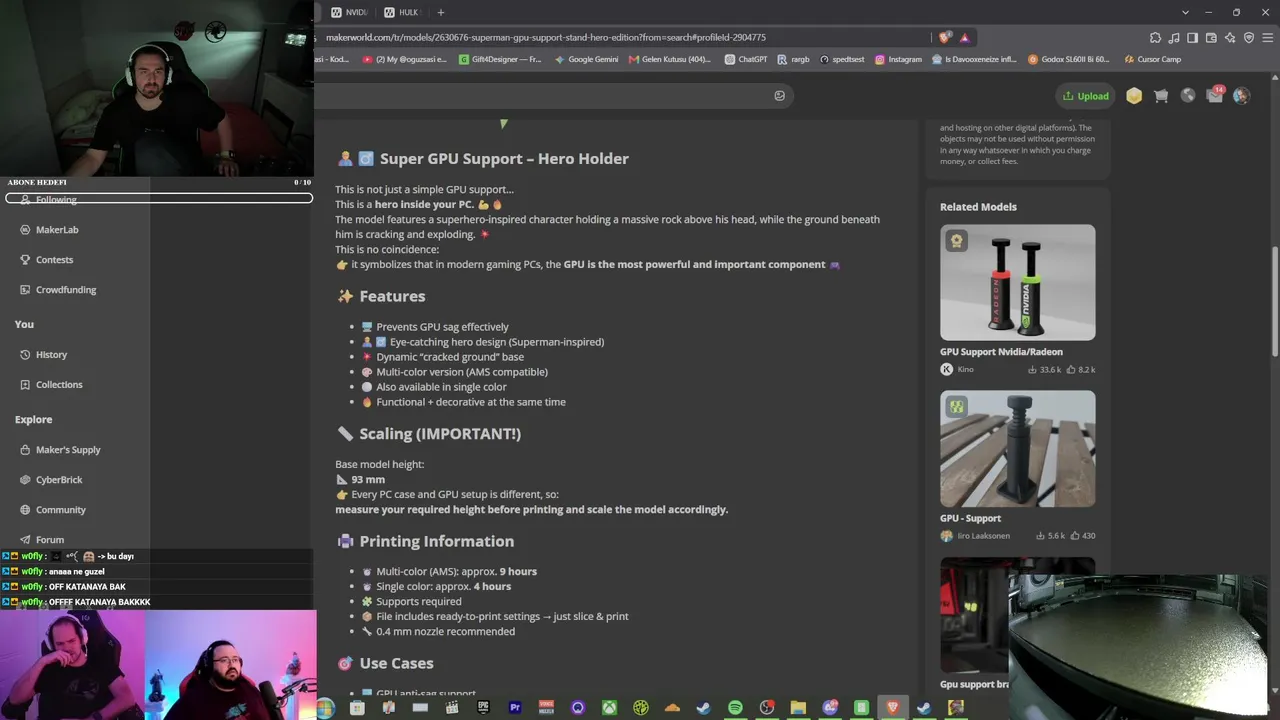
Task: Click the Brave Rewards triangle icon
Action: coord(965,37)
